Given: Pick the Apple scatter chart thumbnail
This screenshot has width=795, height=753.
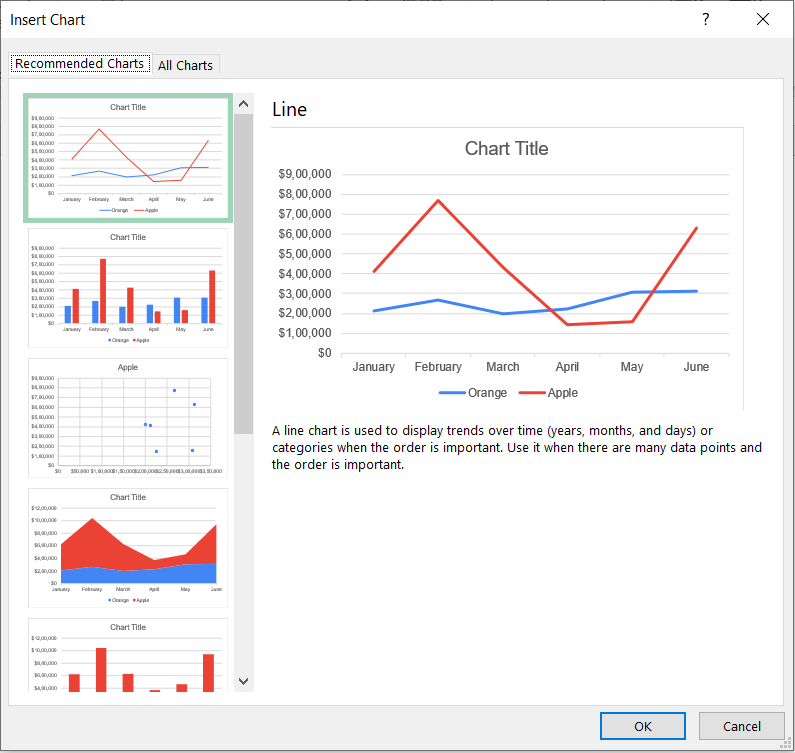Looking at the screenshot, I should 128,418.
